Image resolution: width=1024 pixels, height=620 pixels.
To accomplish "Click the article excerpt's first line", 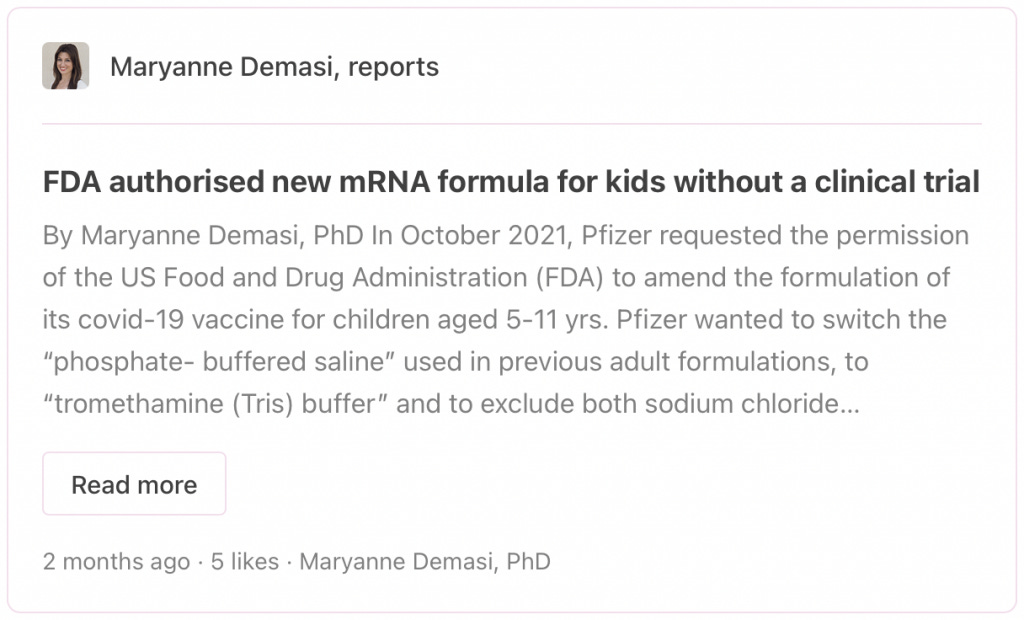I will [505, 236].
